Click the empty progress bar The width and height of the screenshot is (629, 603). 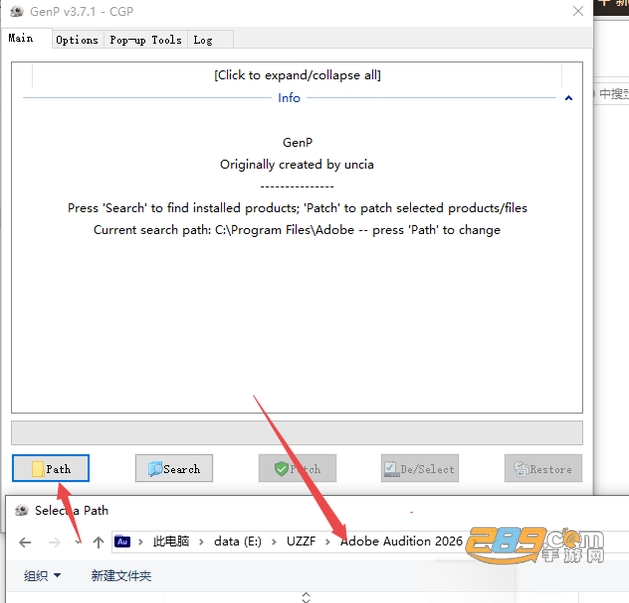(297, 433)
